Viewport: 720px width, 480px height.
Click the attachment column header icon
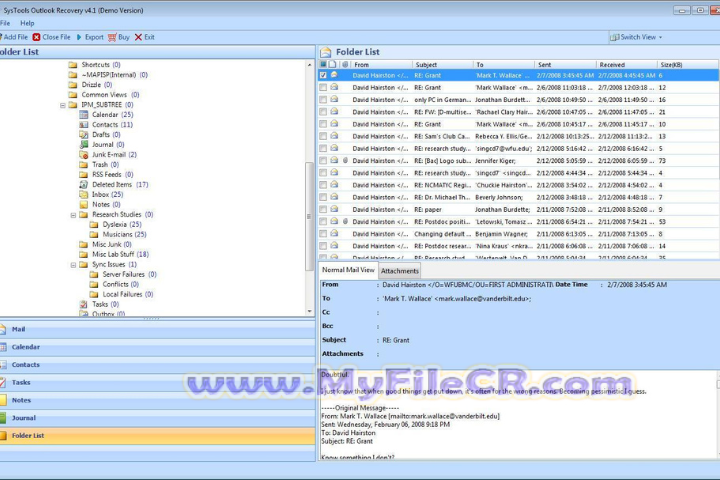(x=345, y=65)
